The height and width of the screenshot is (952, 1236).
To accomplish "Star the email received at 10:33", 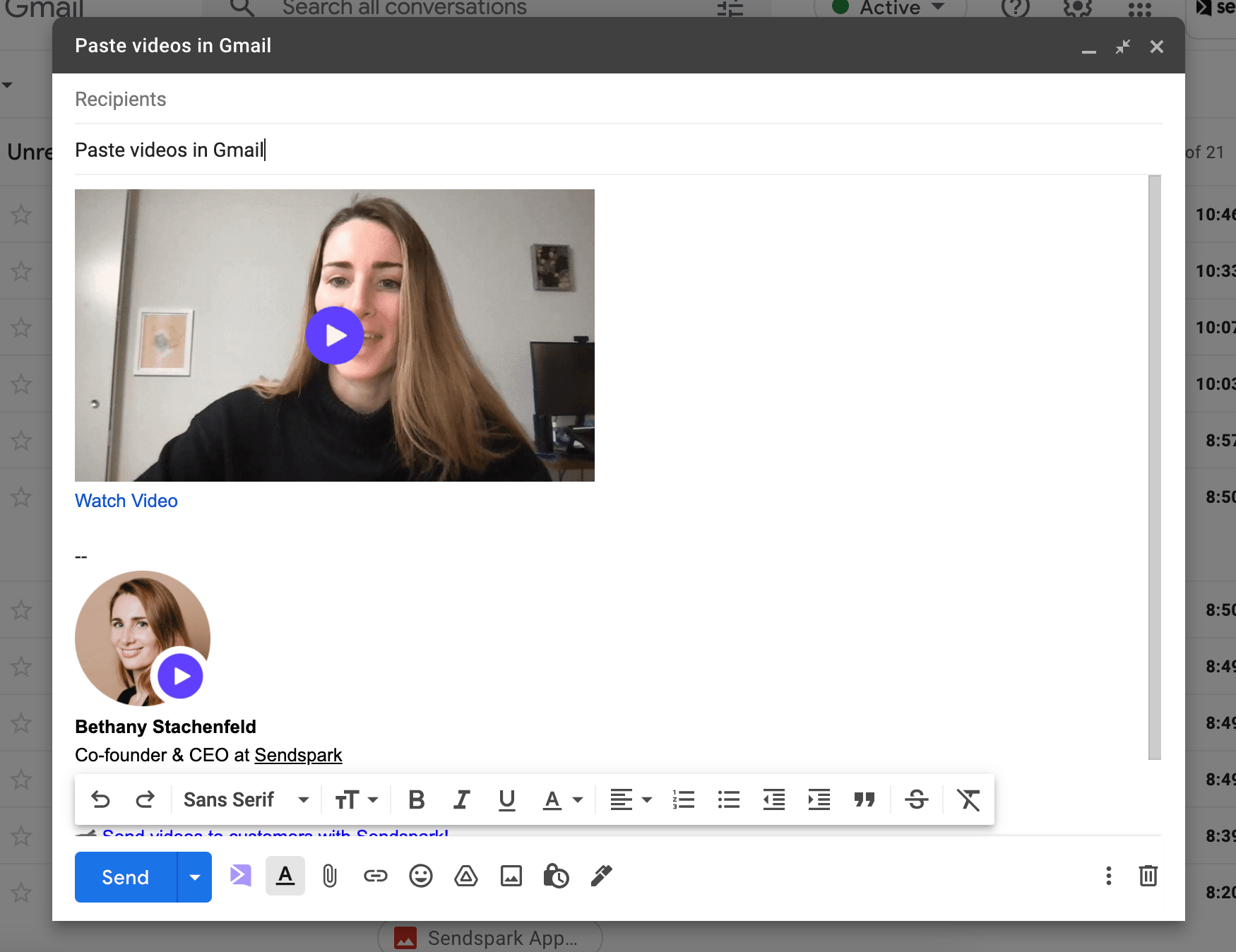I will pos(21,271).
